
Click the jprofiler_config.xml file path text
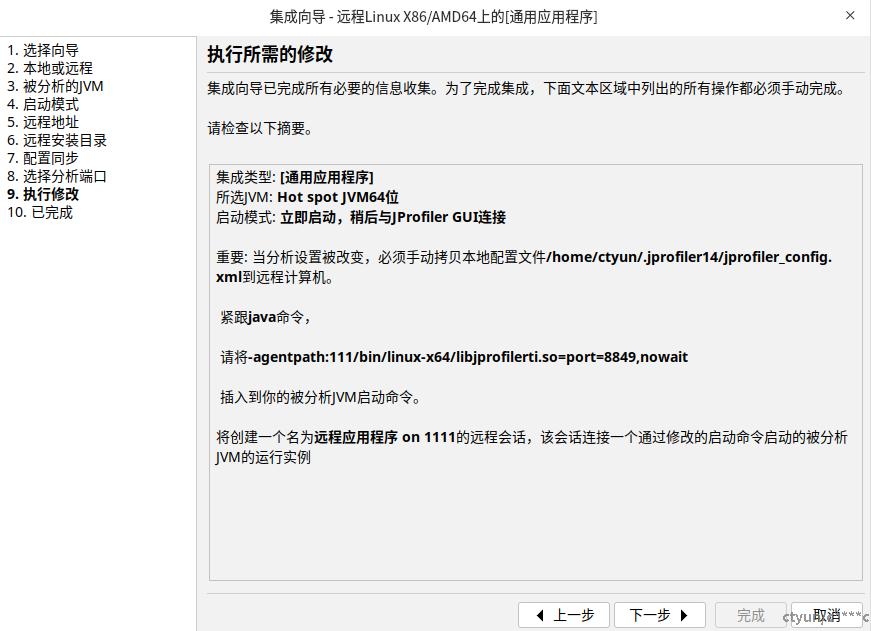pyautogui.click(x=524, y=267)
